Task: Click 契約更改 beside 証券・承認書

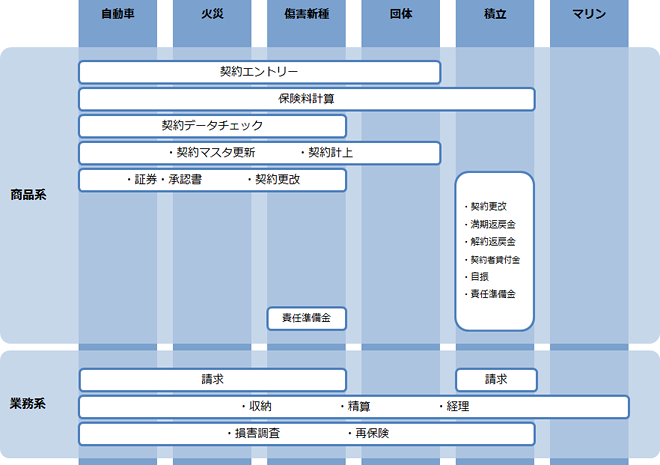Action: pyautogui.click(x=277, y=179)
